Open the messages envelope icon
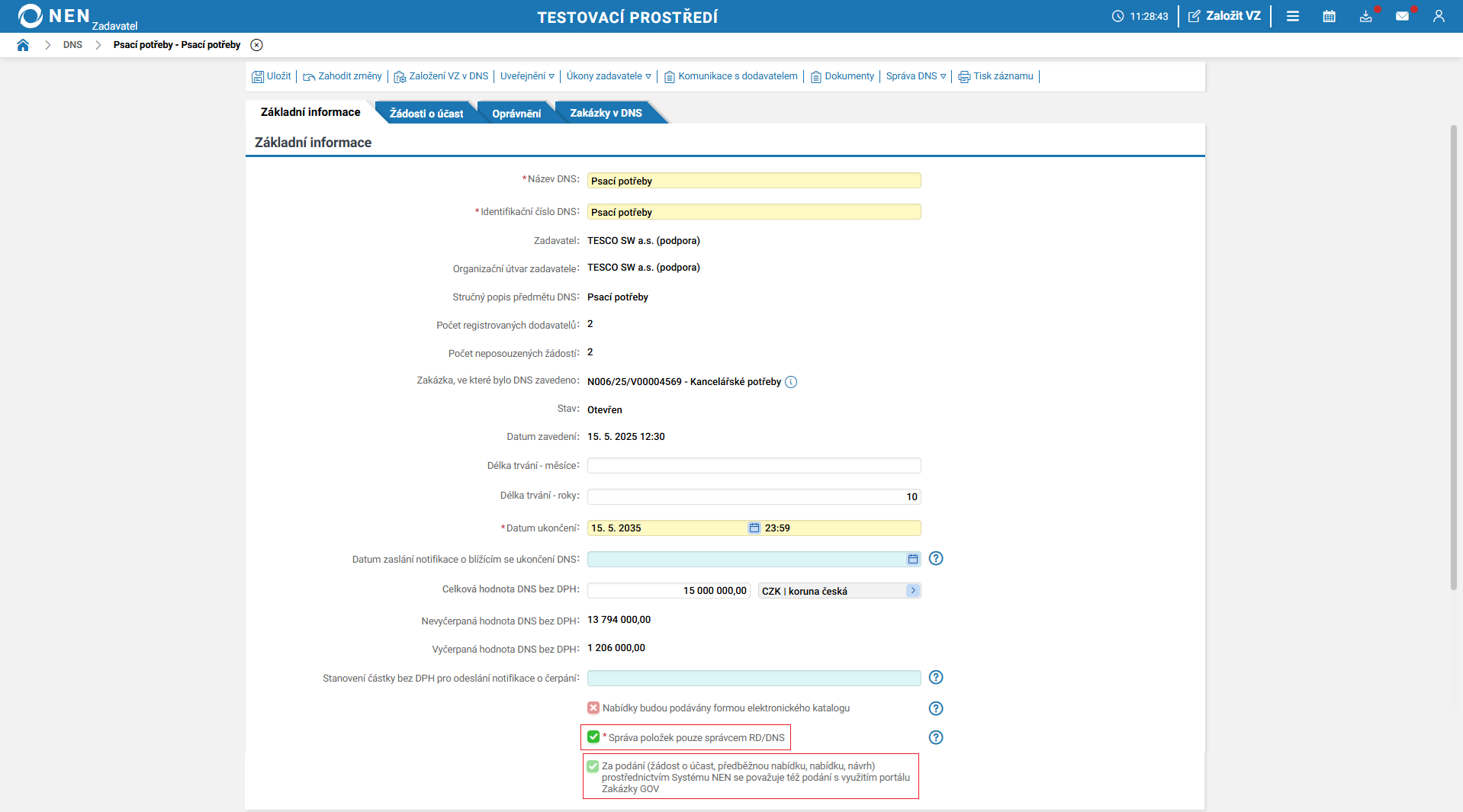The image size is (1463, 812). [x=1402, y=16]
